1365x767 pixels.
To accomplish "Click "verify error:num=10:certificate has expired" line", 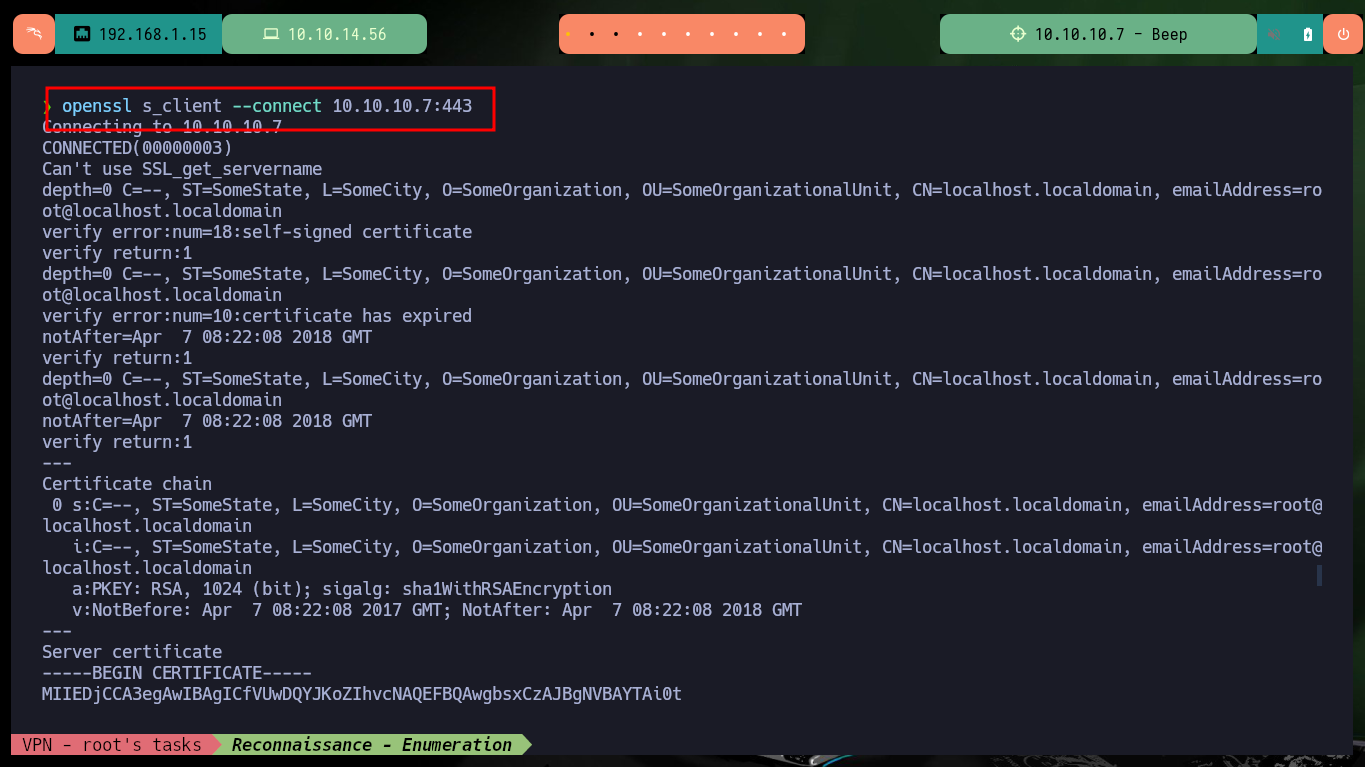I will [x=257, y=316].
